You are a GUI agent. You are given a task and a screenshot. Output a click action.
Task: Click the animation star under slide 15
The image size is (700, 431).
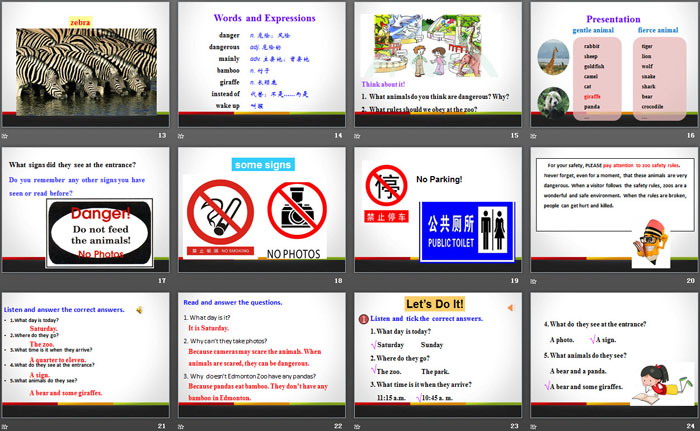[x=357, y=136]
